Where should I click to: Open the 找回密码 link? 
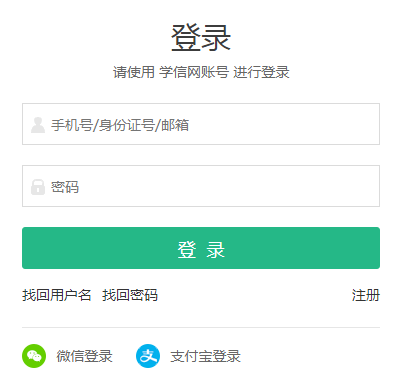pyautogui.click(x=130, y=295)
